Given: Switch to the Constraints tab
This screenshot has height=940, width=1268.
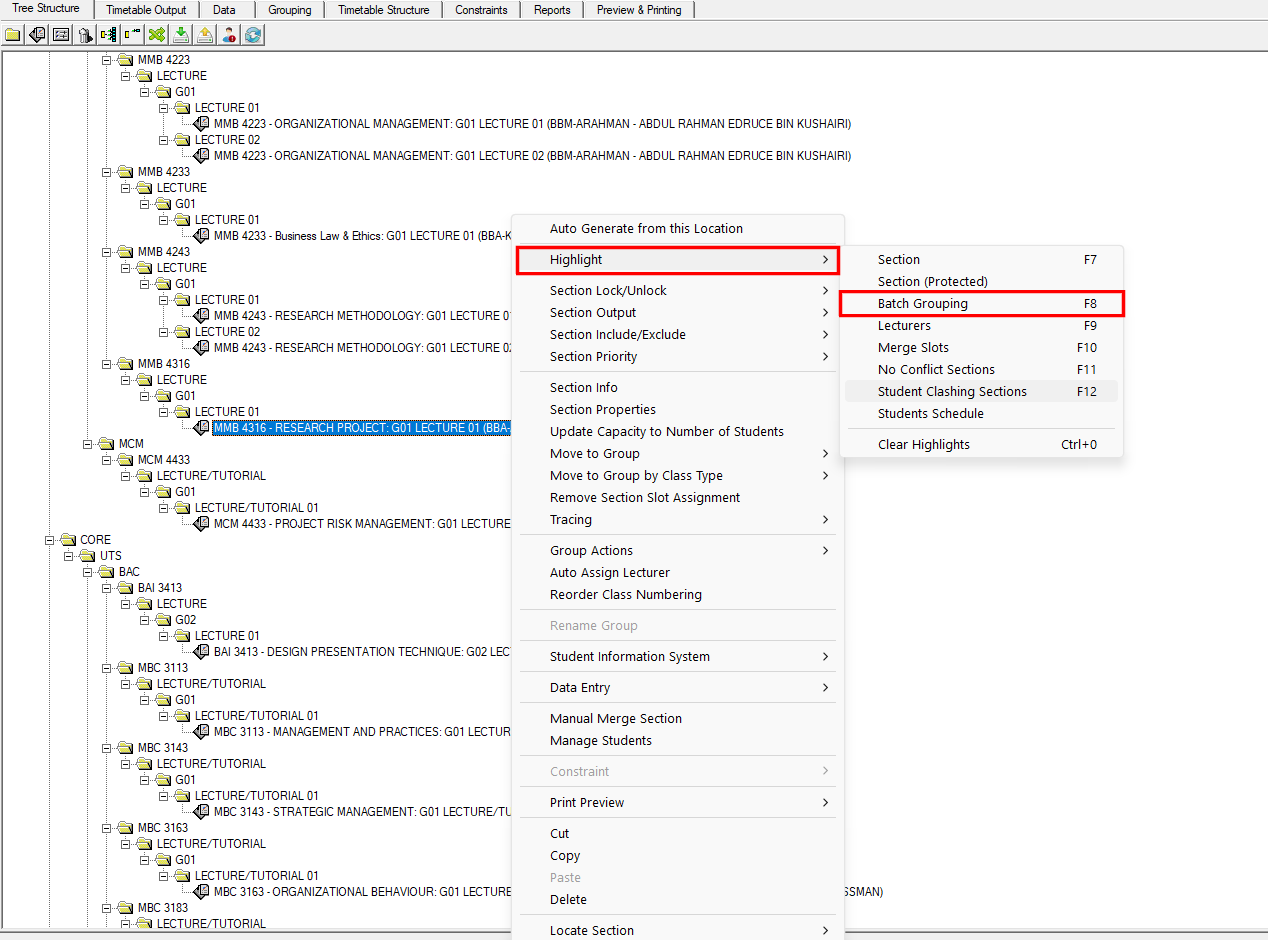Looking at the screenshot, I should point(481,10).
